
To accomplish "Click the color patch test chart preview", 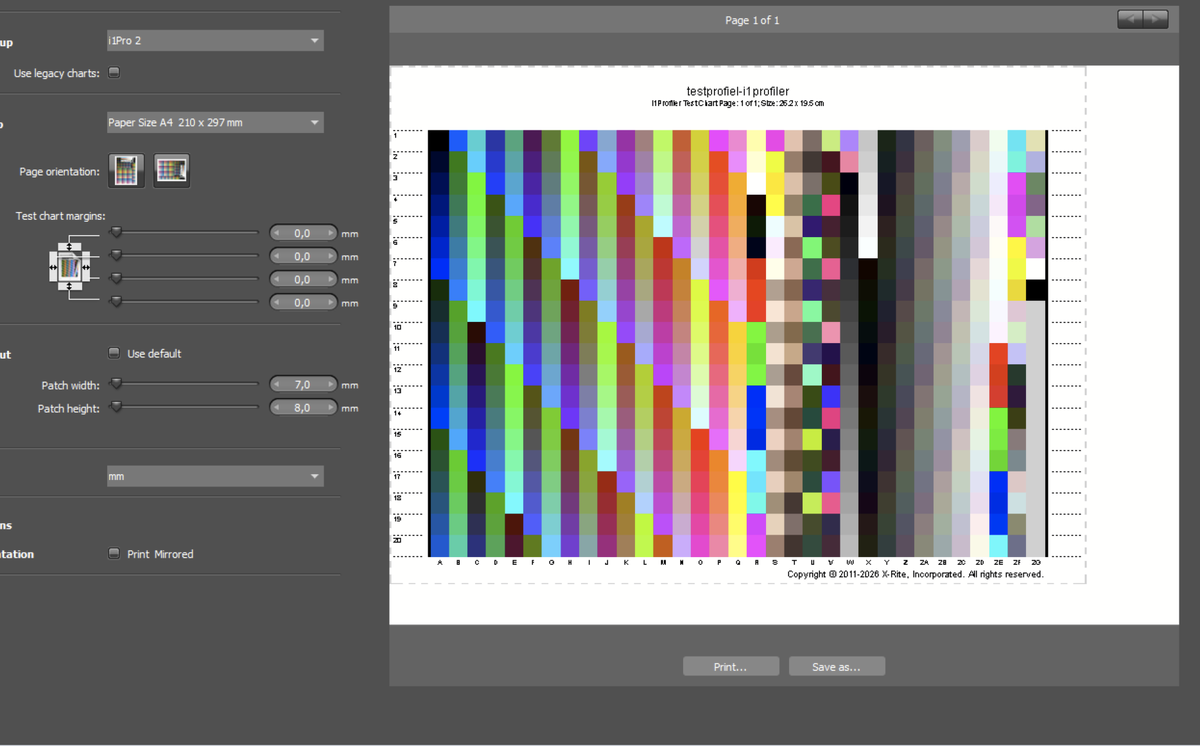I will pyautogui.click(x=737, y=343).
